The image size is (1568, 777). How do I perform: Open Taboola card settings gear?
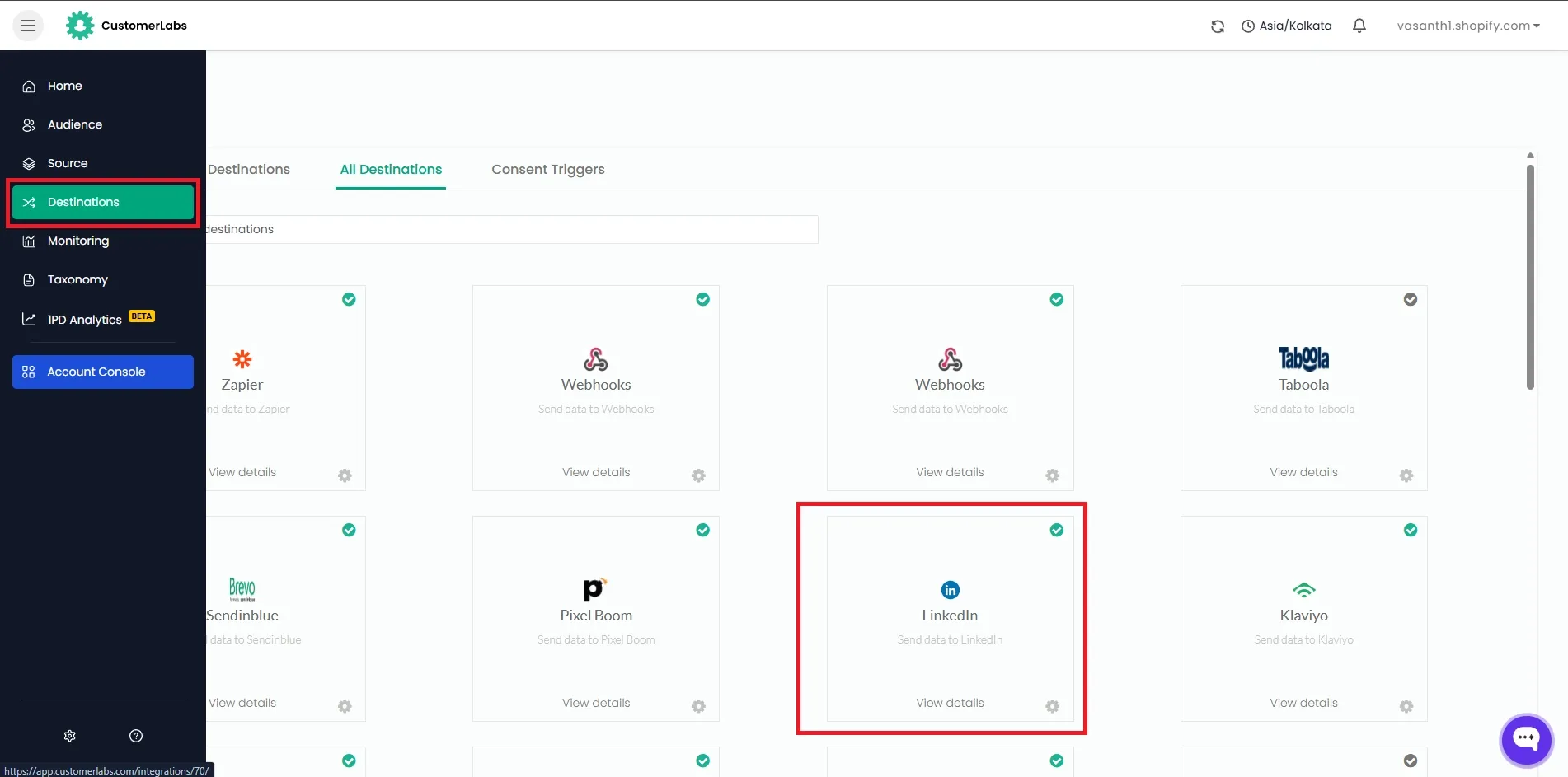click(1406, 475)
